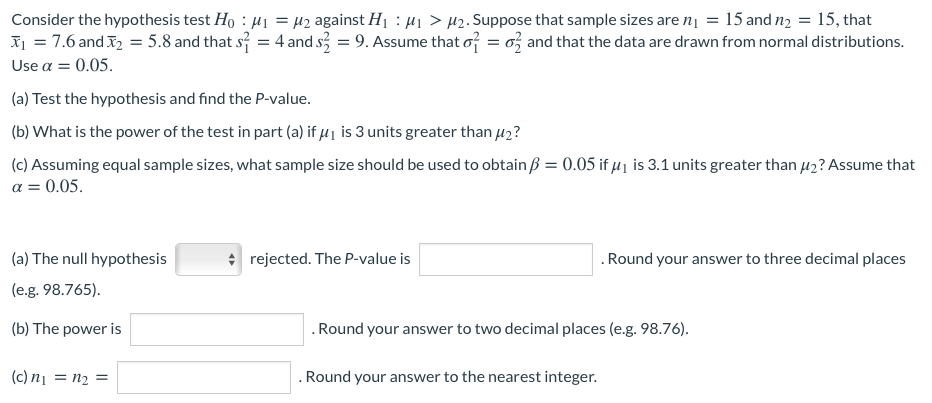Focus the n1 = n2 sample size box

[204, 377]
